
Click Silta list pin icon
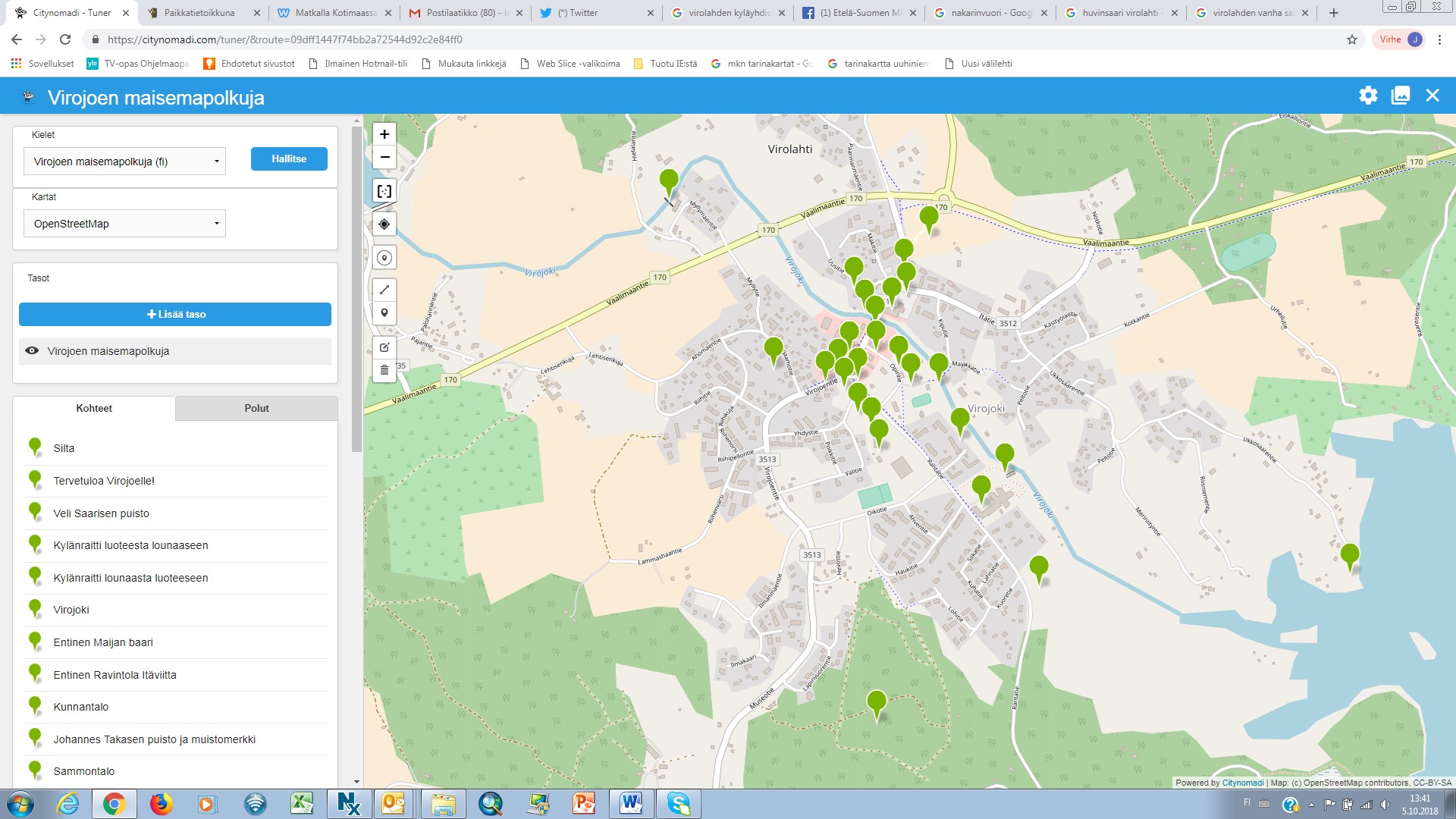34,447
